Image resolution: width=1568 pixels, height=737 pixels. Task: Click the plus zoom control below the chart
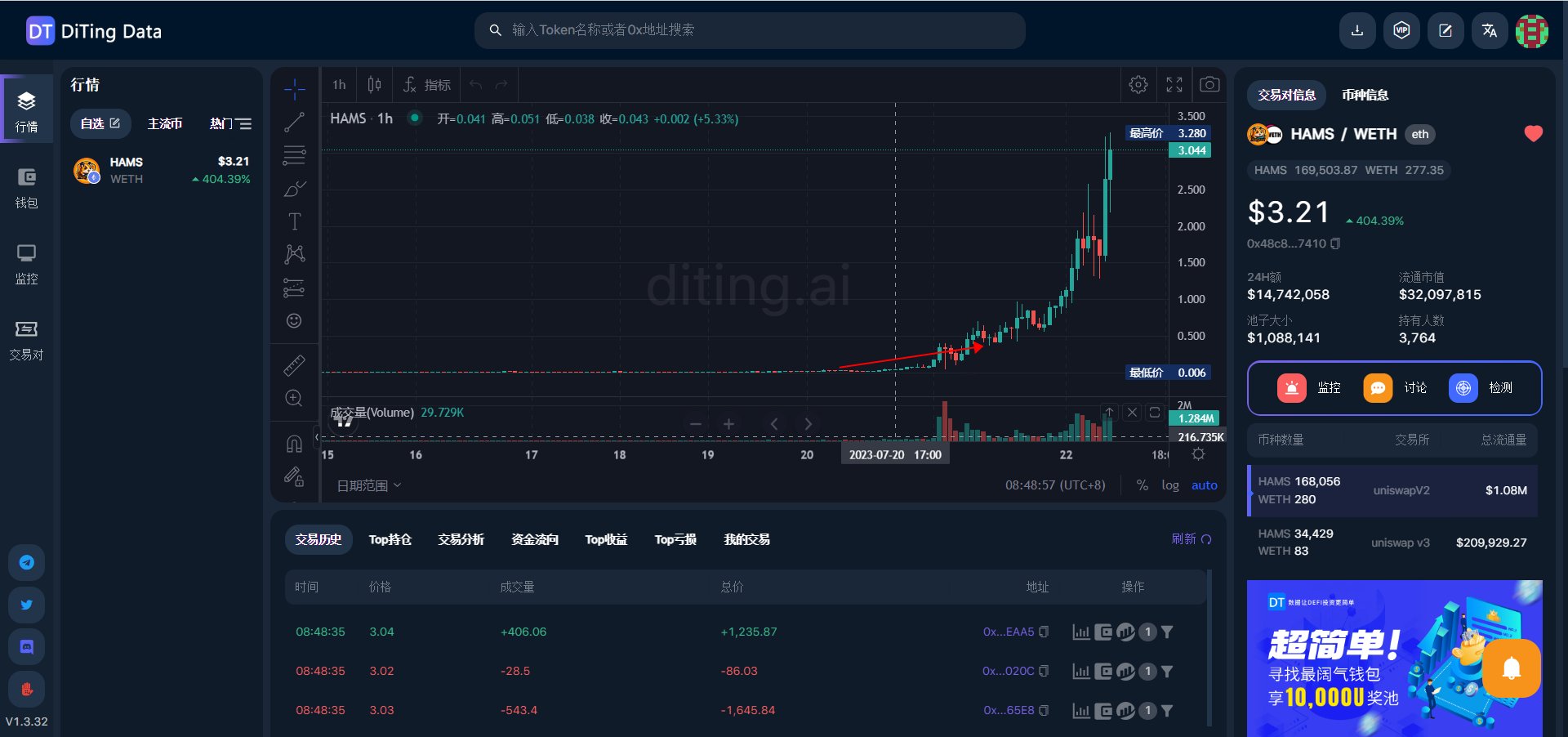click(x=728, y=424)
